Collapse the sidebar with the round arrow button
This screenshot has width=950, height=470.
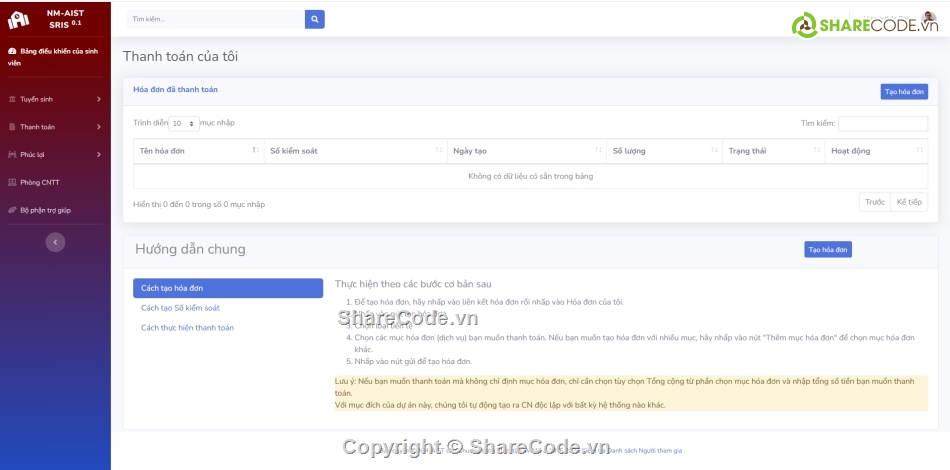click(x=55, y=241)
